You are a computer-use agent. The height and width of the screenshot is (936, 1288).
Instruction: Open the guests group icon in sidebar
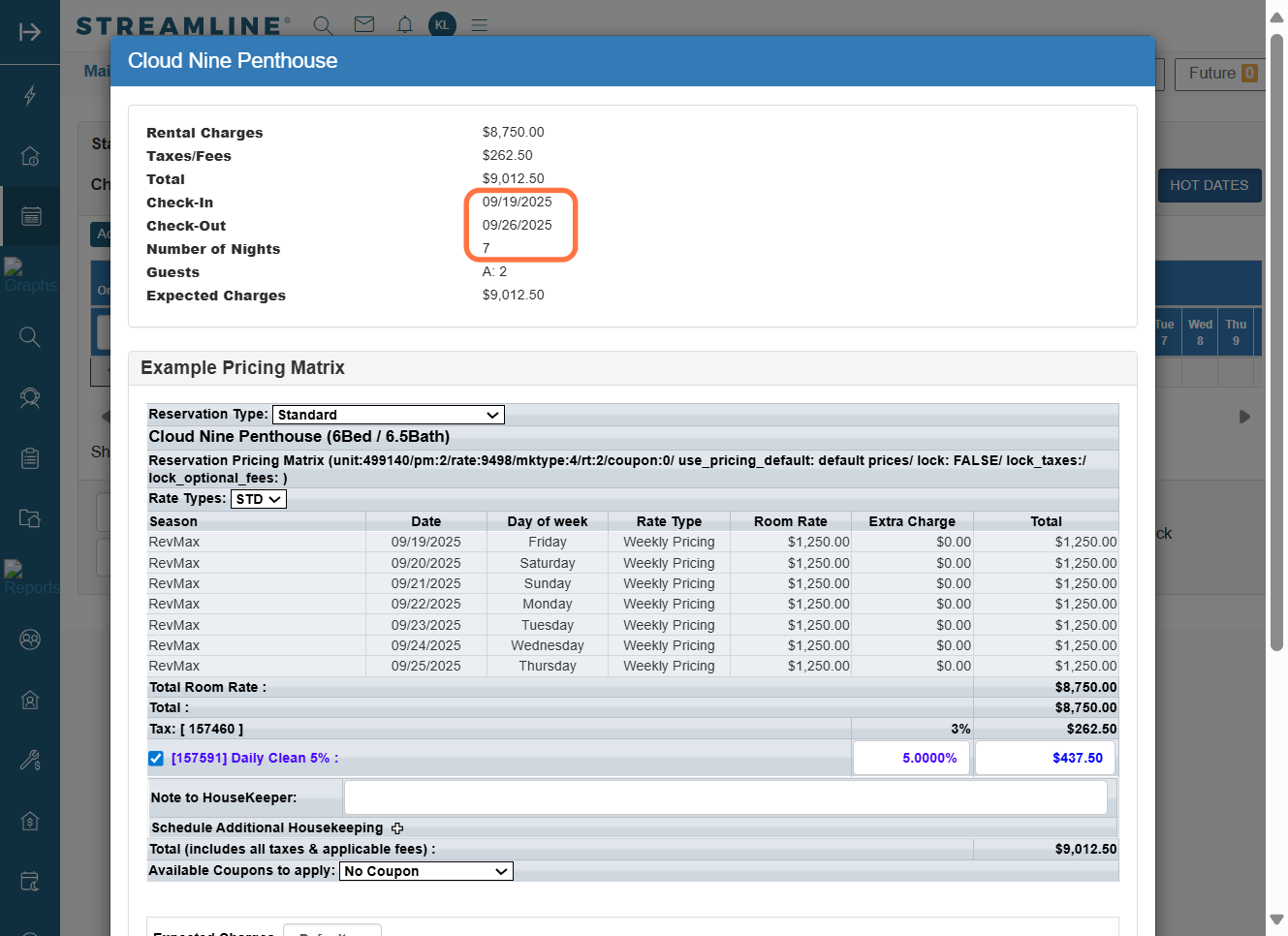pos(30,640)
